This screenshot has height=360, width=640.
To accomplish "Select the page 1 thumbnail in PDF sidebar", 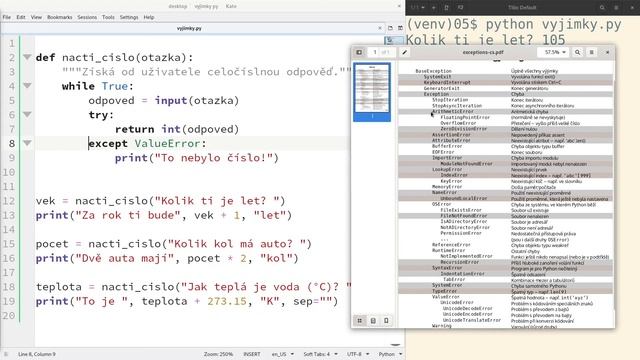I will pyautogui.click(x=372, y=92).
